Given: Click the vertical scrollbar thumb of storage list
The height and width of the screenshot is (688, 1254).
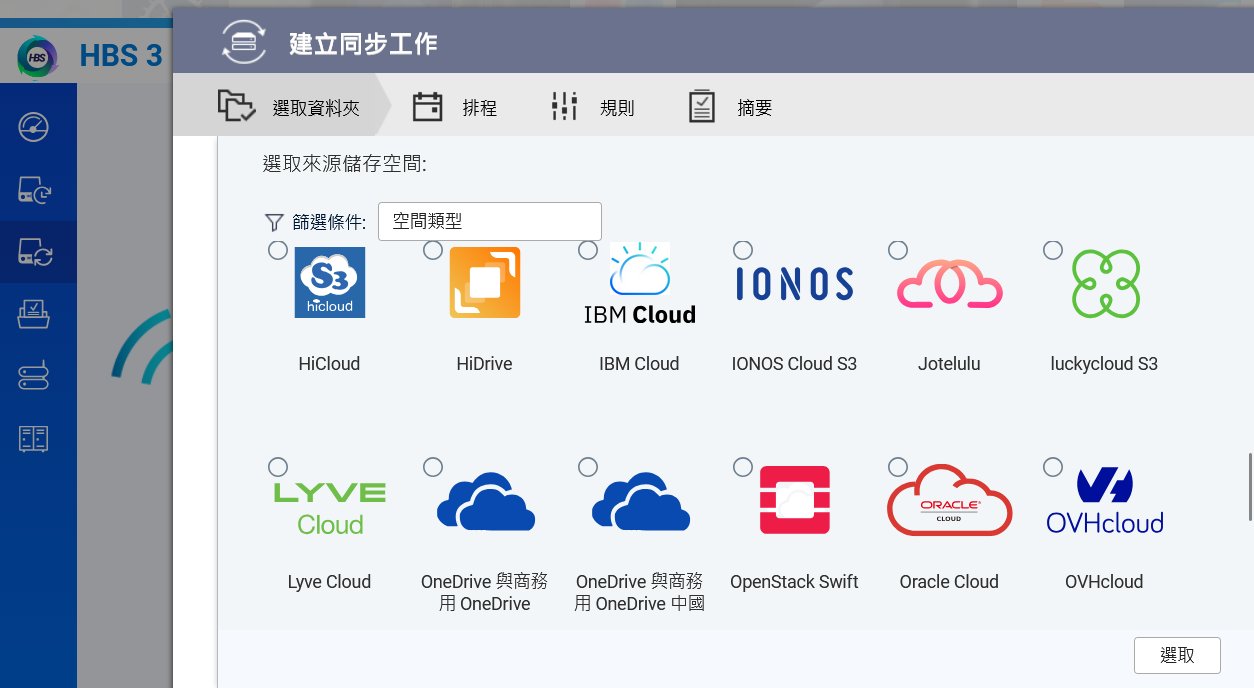Looking at the screenshot, I should click(1249, 487).
